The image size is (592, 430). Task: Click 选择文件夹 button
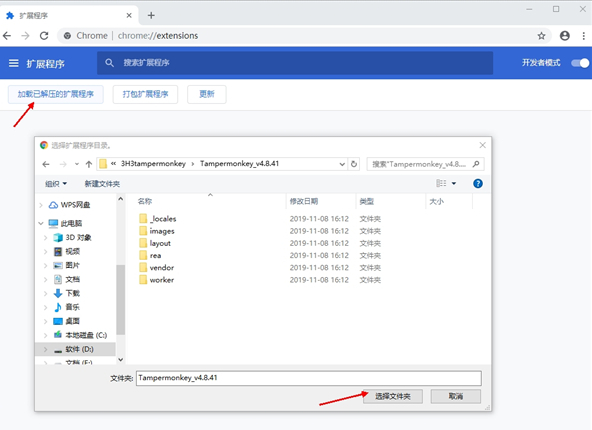tap(393, 396)
